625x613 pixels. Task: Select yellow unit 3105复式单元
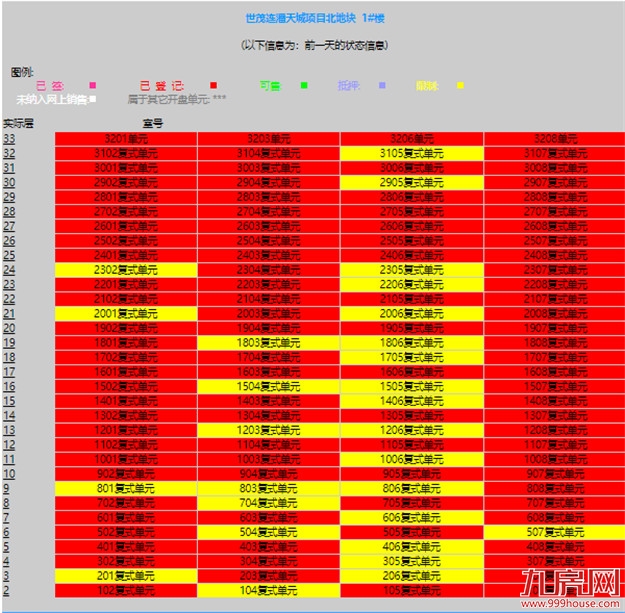point(412,153)
